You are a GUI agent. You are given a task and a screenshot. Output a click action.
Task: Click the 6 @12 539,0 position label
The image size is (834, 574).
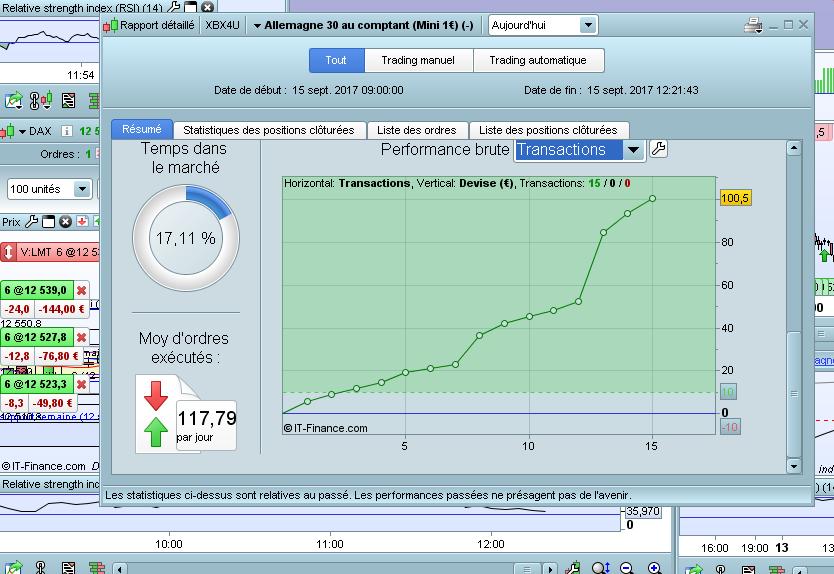click(36, 290)
